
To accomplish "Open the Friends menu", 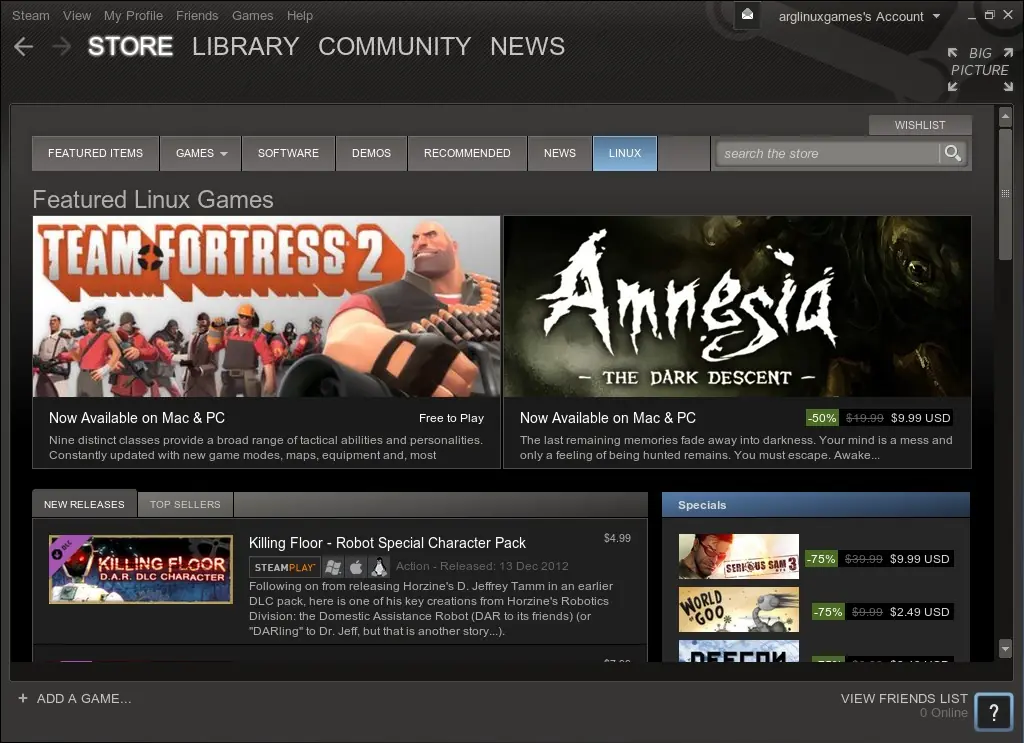I will 197,15.
